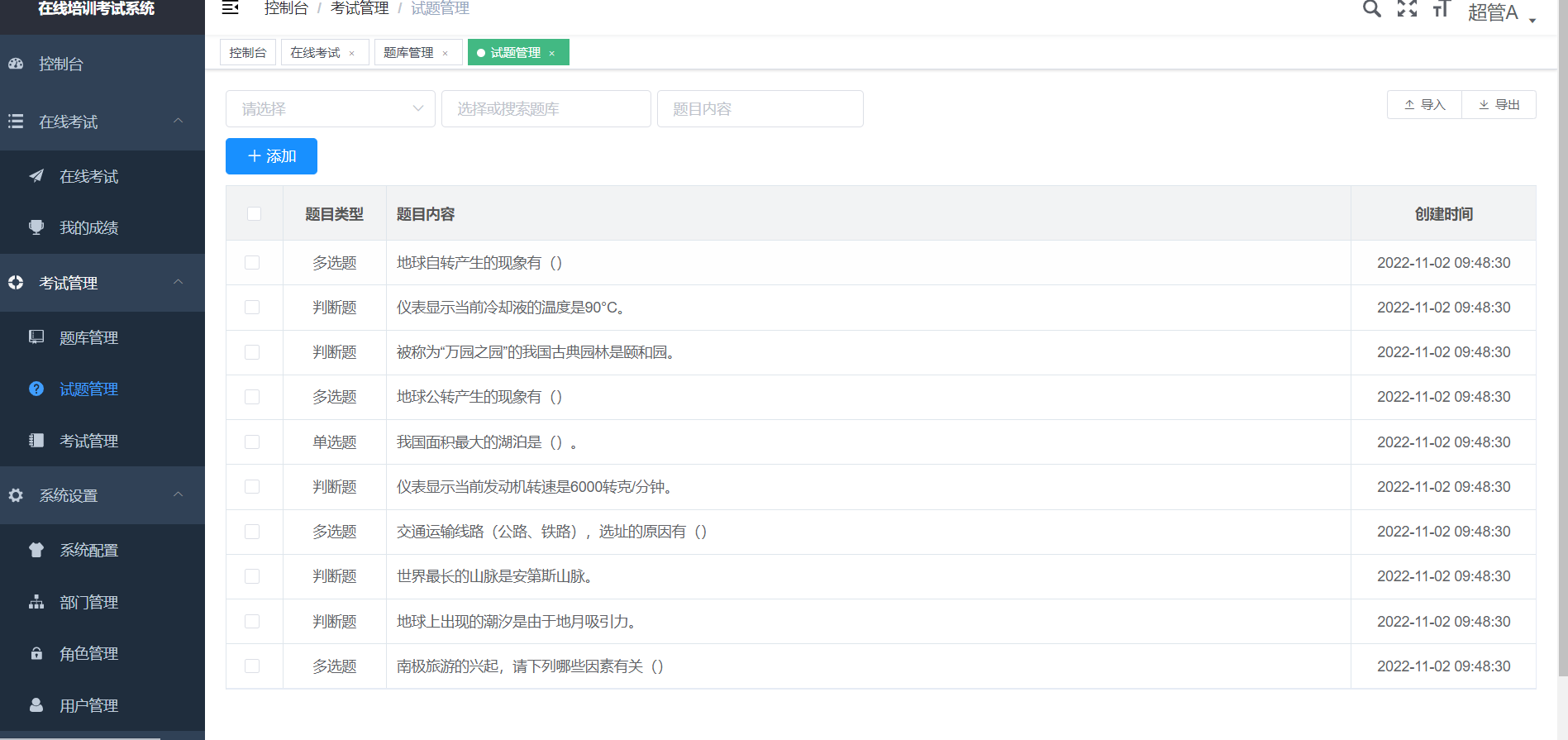Click 控制台 in the breadcrumb
Image resolution: width=1568 pixels, height=740 pixels.
(285, 8)
